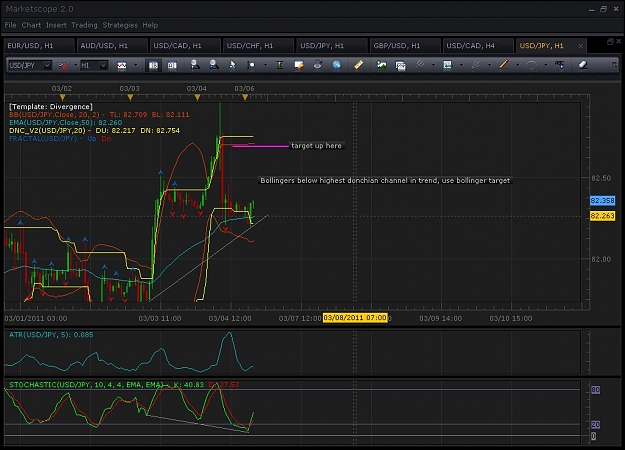Open the Trading menu
This screenshot has width=625, height=450.
(x=84, y=25)
